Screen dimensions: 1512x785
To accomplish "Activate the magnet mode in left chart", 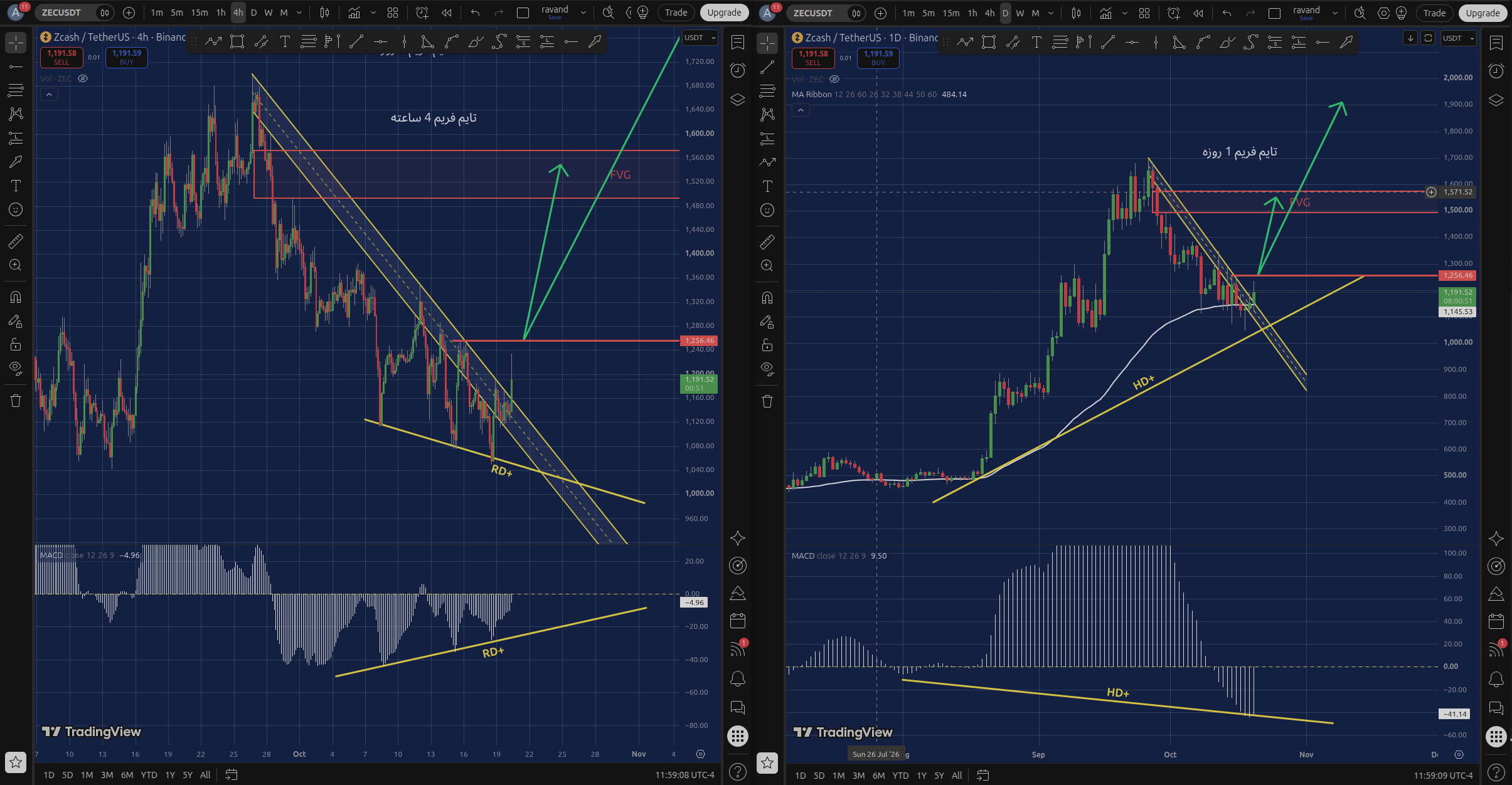I will [16, 297].
